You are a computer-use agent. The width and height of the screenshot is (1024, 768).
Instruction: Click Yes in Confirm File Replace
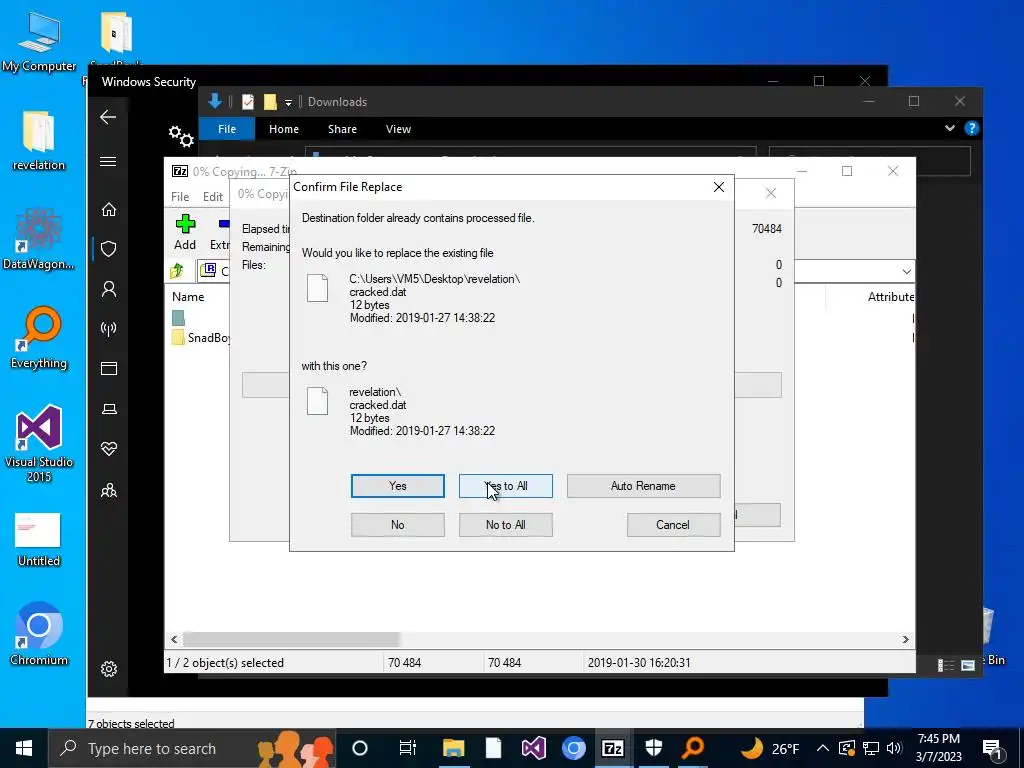(397, 486)
